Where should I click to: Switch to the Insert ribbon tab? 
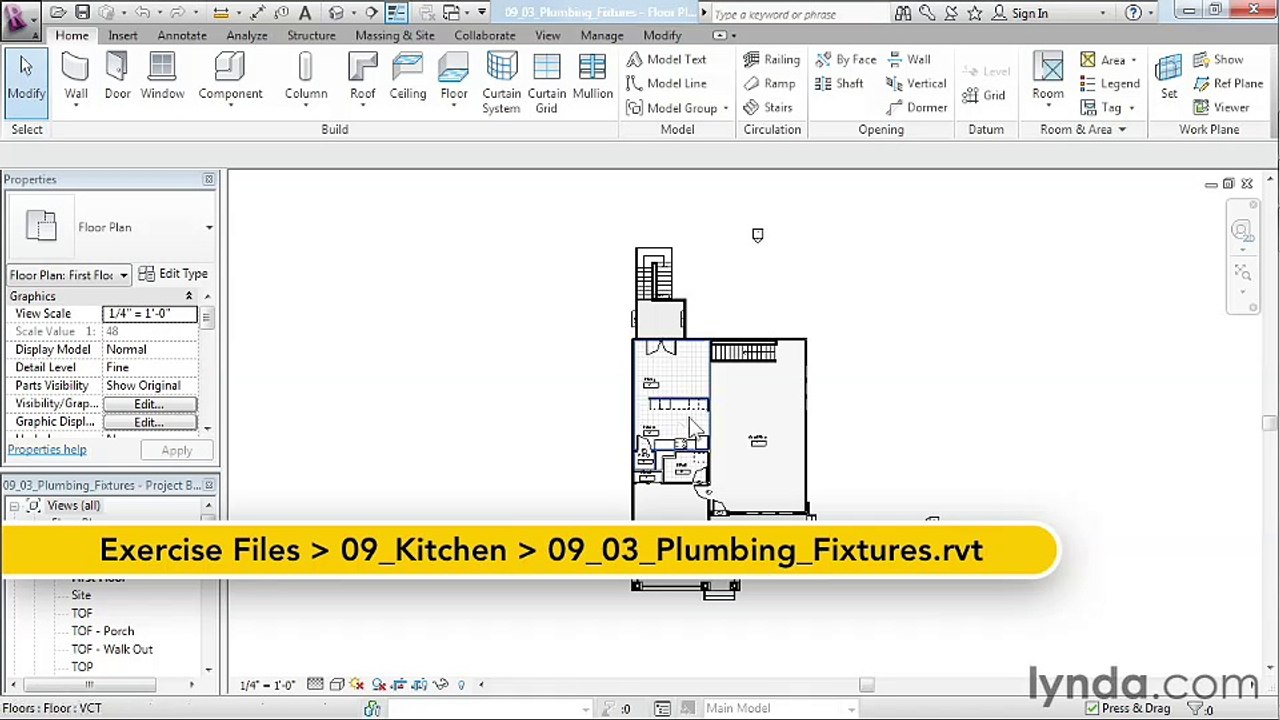[123, 35]
